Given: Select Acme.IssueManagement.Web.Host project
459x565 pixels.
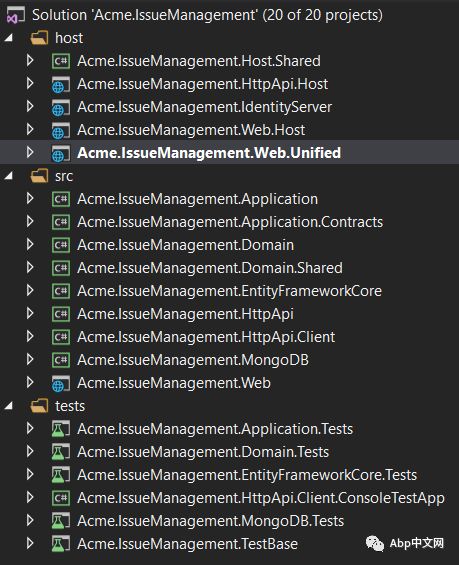Looking at the screenshot, I should [191, 130].
